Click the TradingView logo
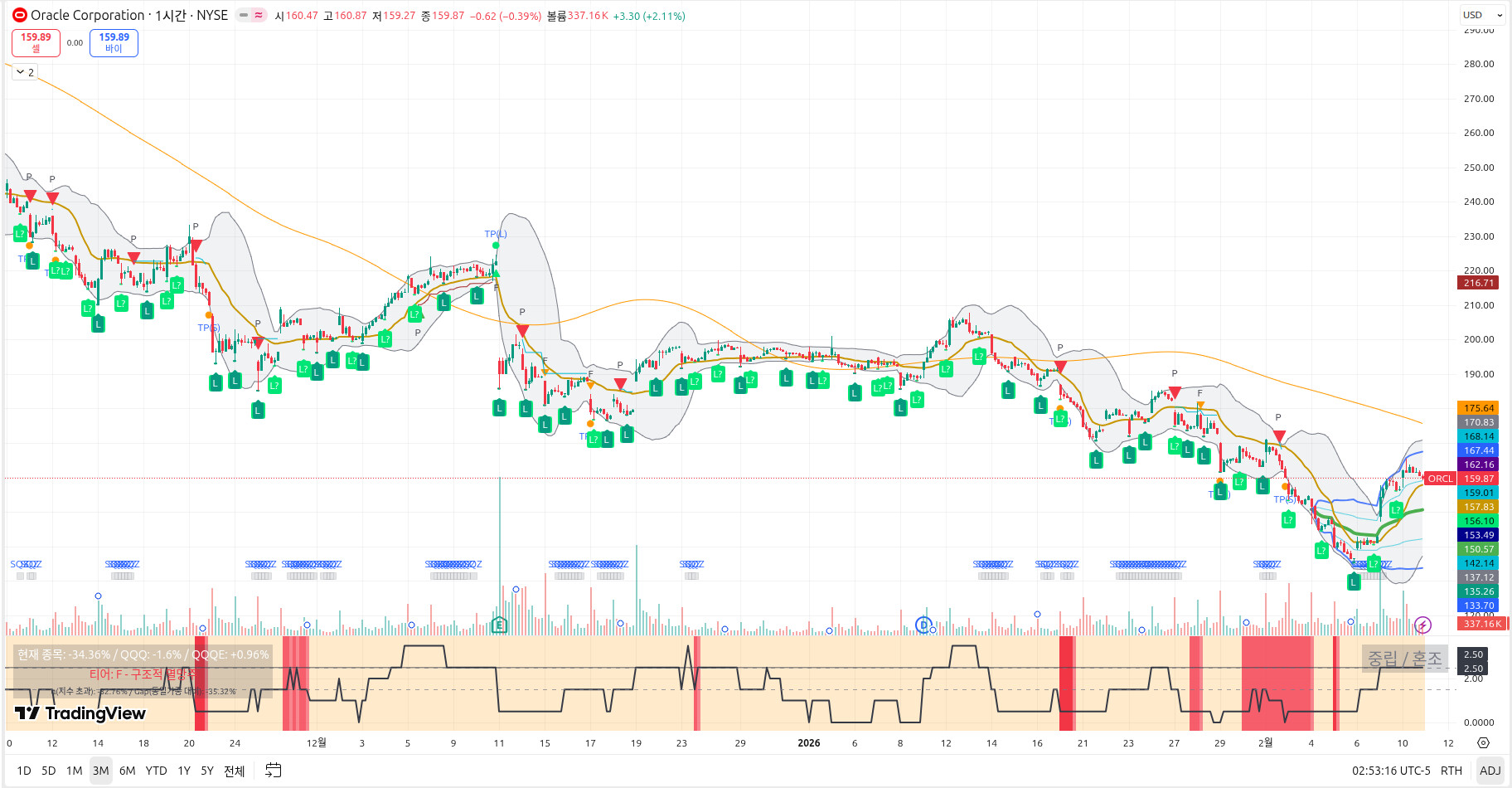This screenshot has height=788, width=1512. 80,713
